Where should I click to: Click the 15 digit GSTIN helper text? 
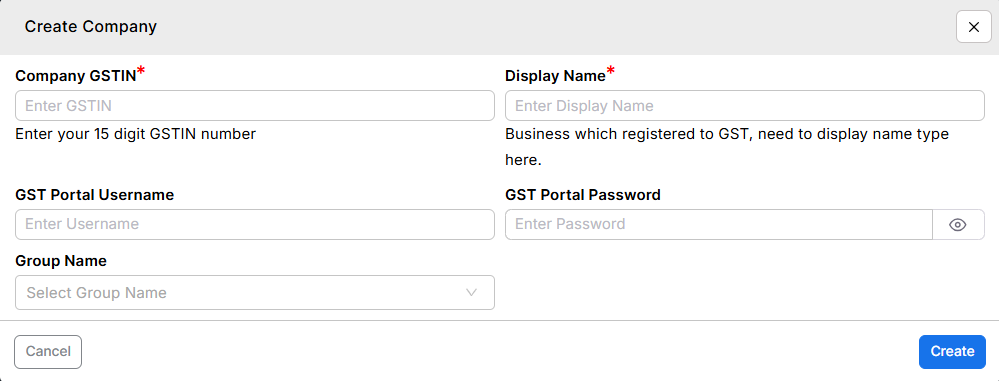point(136,134)
